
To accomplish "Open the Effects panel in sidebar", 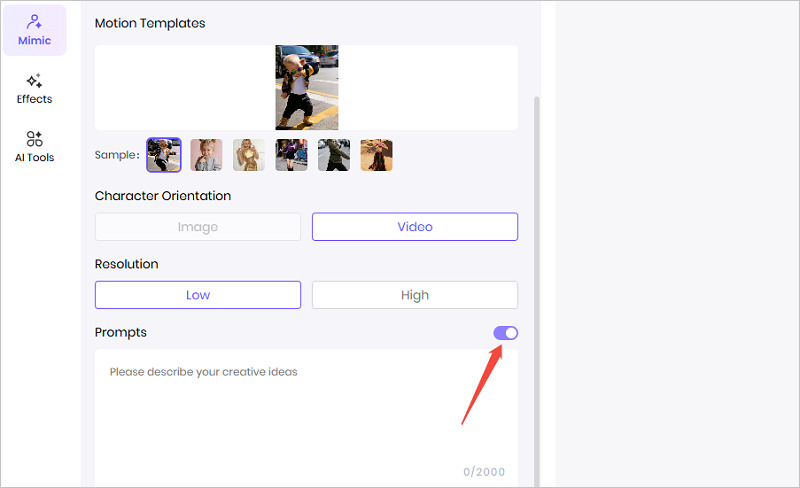I will pyautogui.click(x=34, y=88).
